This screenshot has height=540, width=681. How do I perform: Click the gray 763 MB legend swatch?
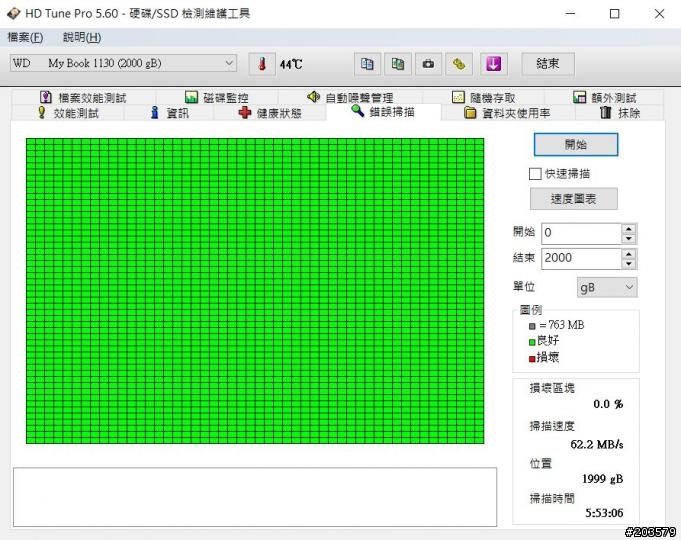coord(532,326)
